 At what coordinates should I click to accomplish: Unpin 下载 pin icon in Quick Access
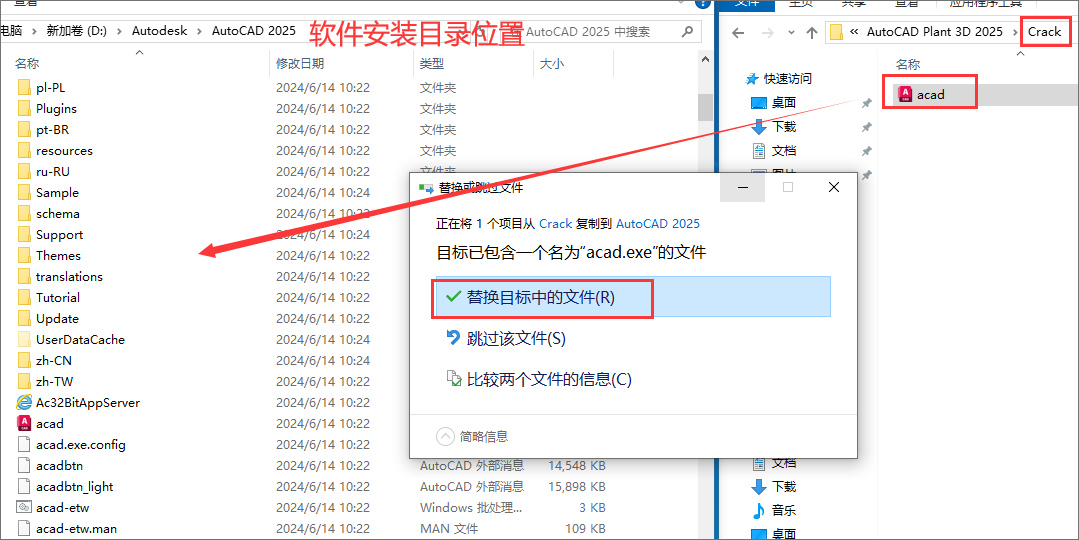pyautogui.click(x=866, y=127)
